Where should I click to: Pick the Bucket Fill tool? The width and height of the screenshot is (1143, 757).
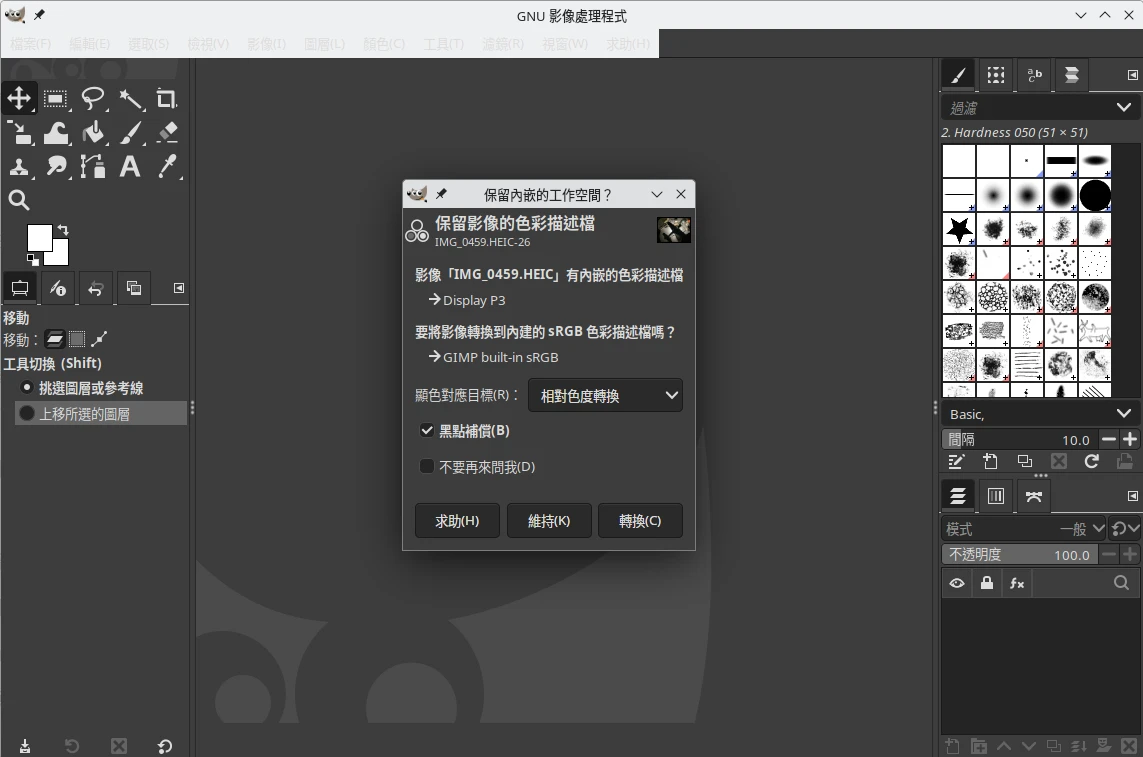coord(93,132)
